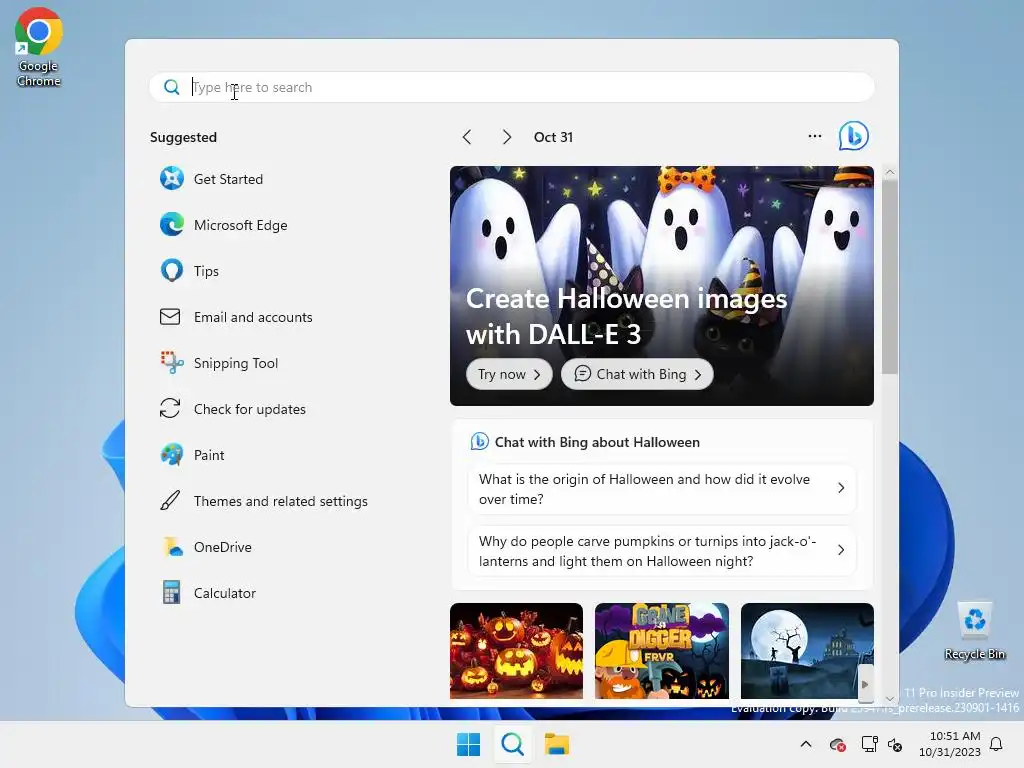This screenshot has width=1024, height=768.
Task: Open the Paint app icon
Action: point(172,455)
